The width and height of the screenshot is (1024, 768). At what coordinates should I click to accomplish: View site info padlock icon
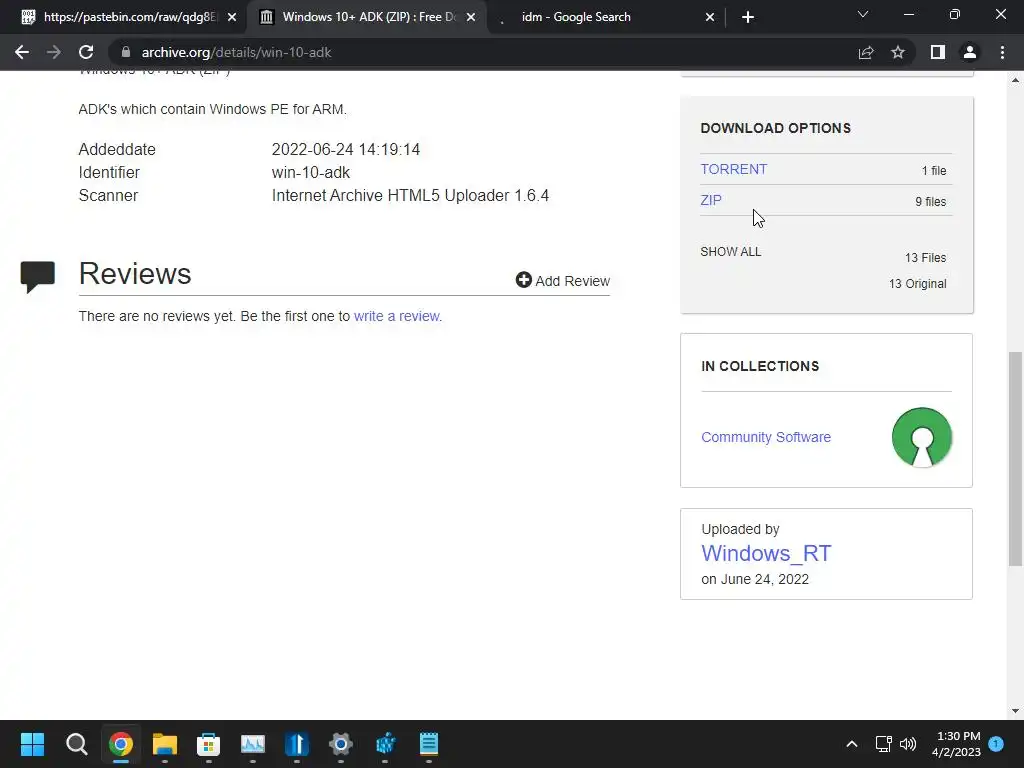point(126,52)
